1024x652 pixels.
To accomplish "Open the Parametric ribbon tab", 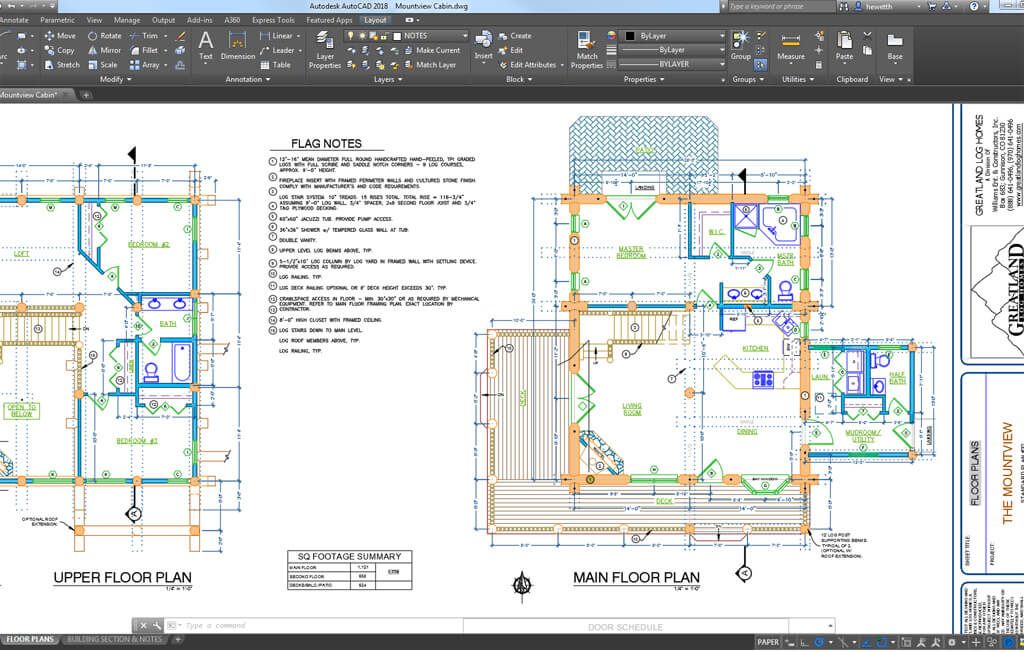I will (57, 20).
